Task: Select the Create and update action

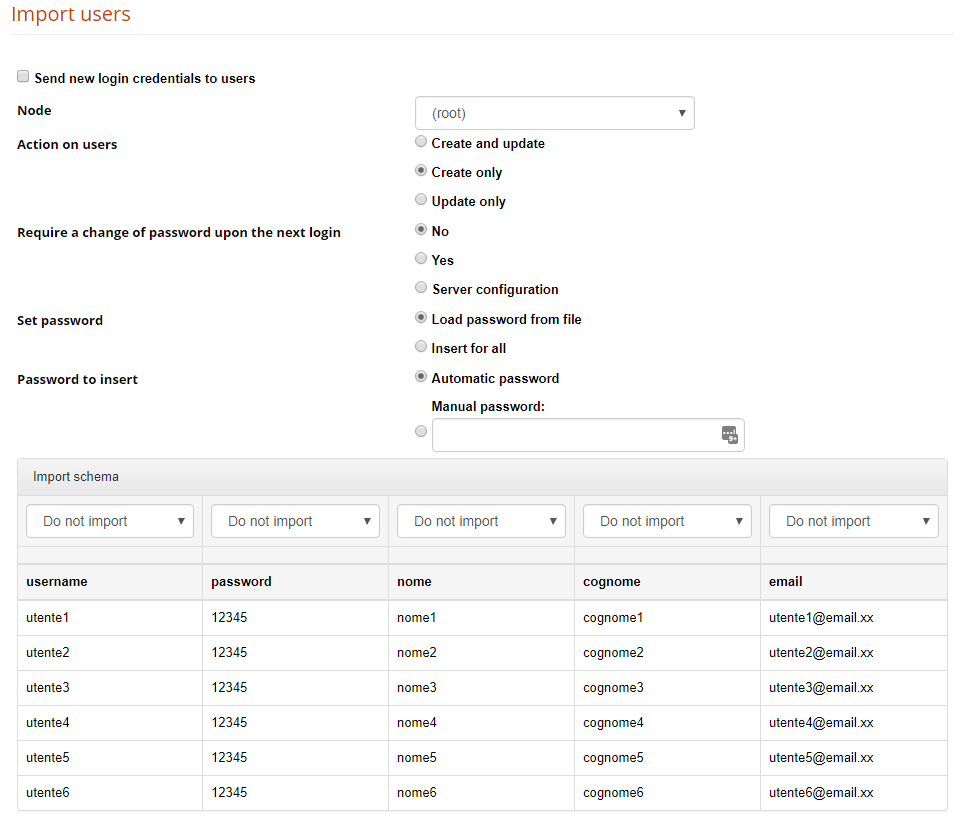Action: 421,141
